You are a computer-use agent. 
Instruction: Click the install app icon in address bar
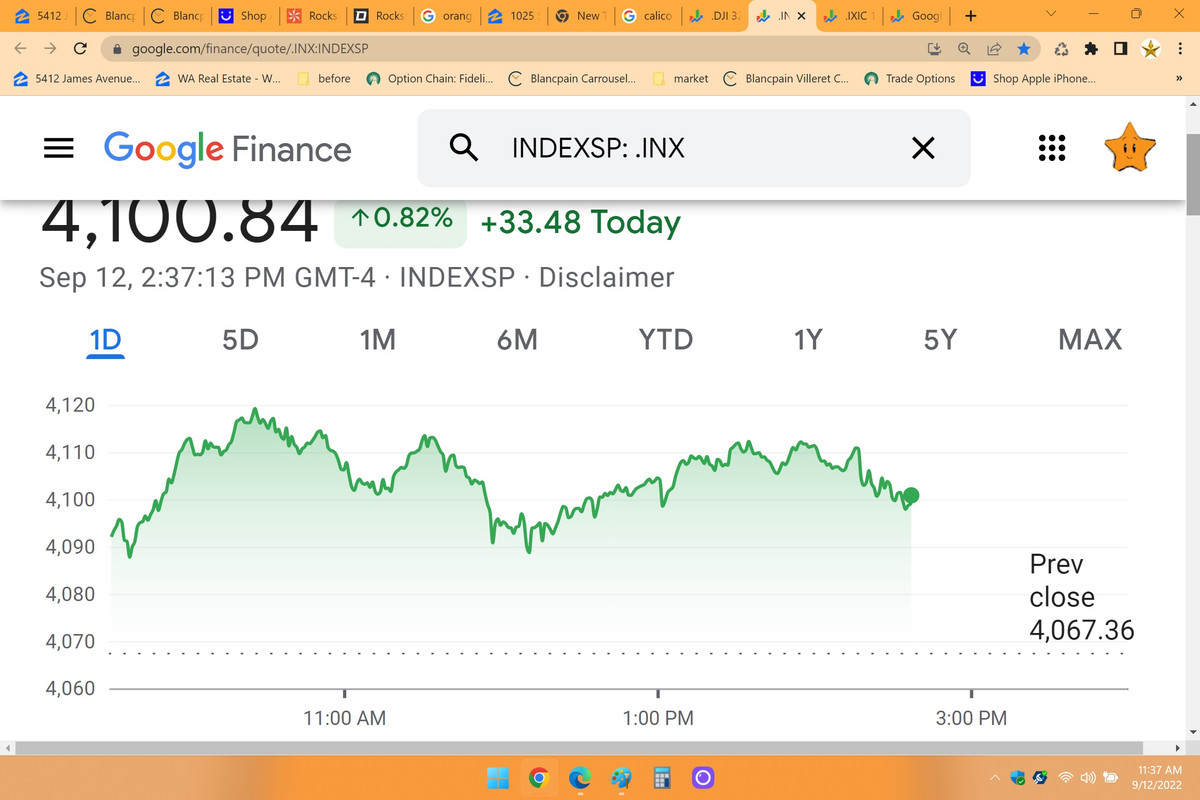936,47
